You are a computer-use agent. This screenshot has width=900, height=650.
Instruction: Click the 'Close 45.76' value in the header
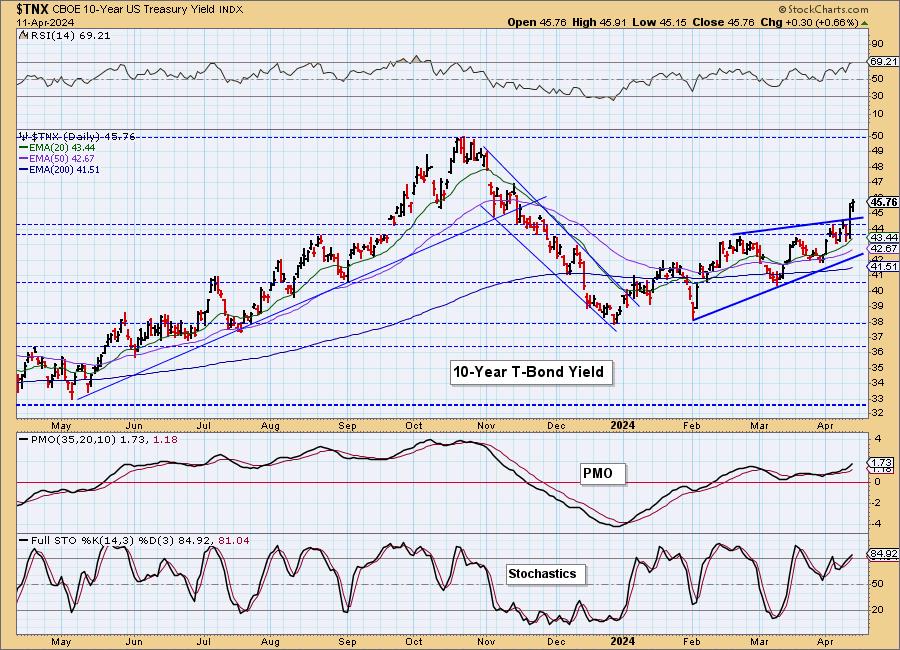coord(722,22)
